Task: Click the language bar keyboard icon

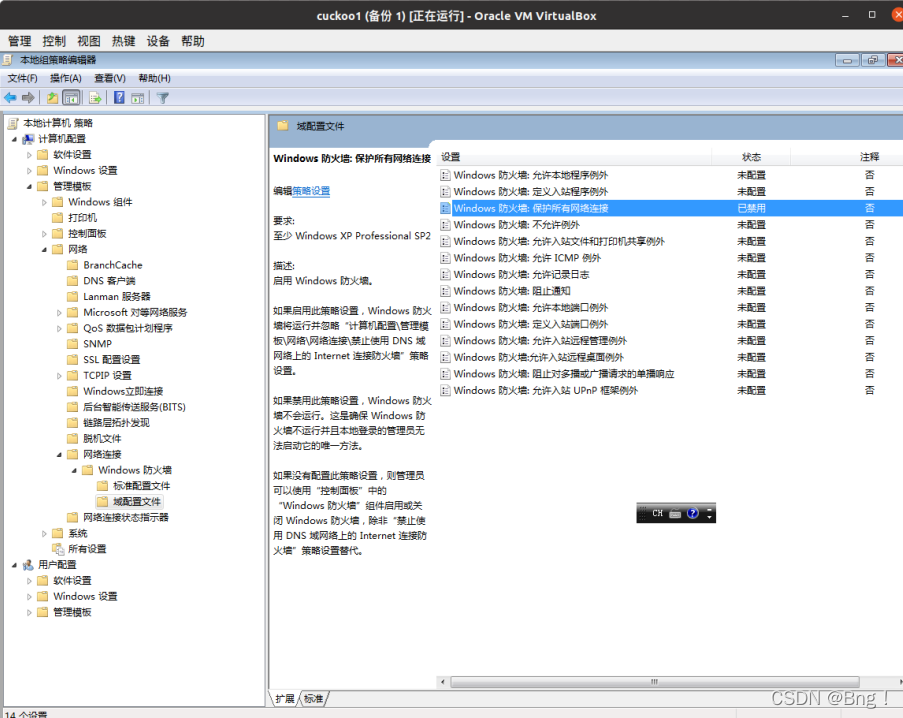Action: point(676,514)
